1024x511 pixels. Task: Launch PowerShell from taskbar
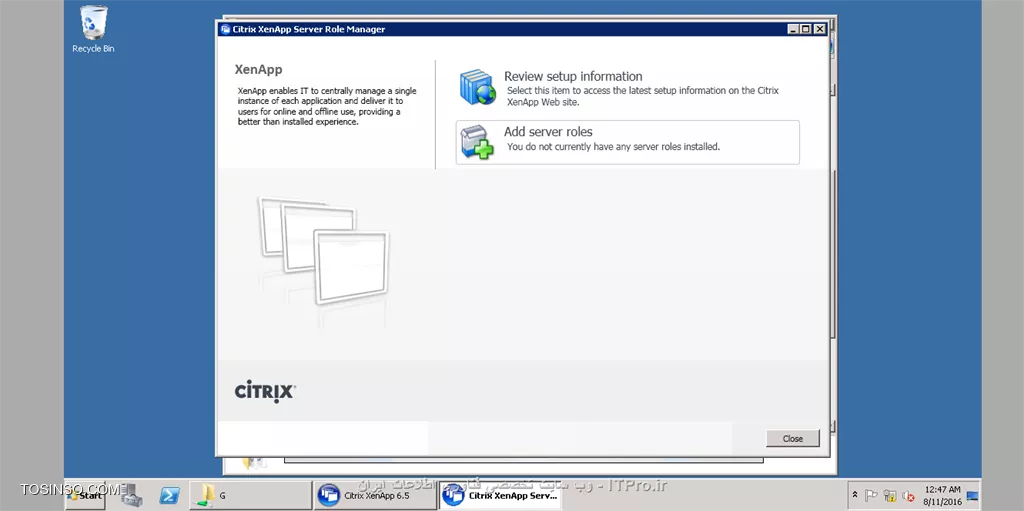pyautogui.click(x=170, y=495)
